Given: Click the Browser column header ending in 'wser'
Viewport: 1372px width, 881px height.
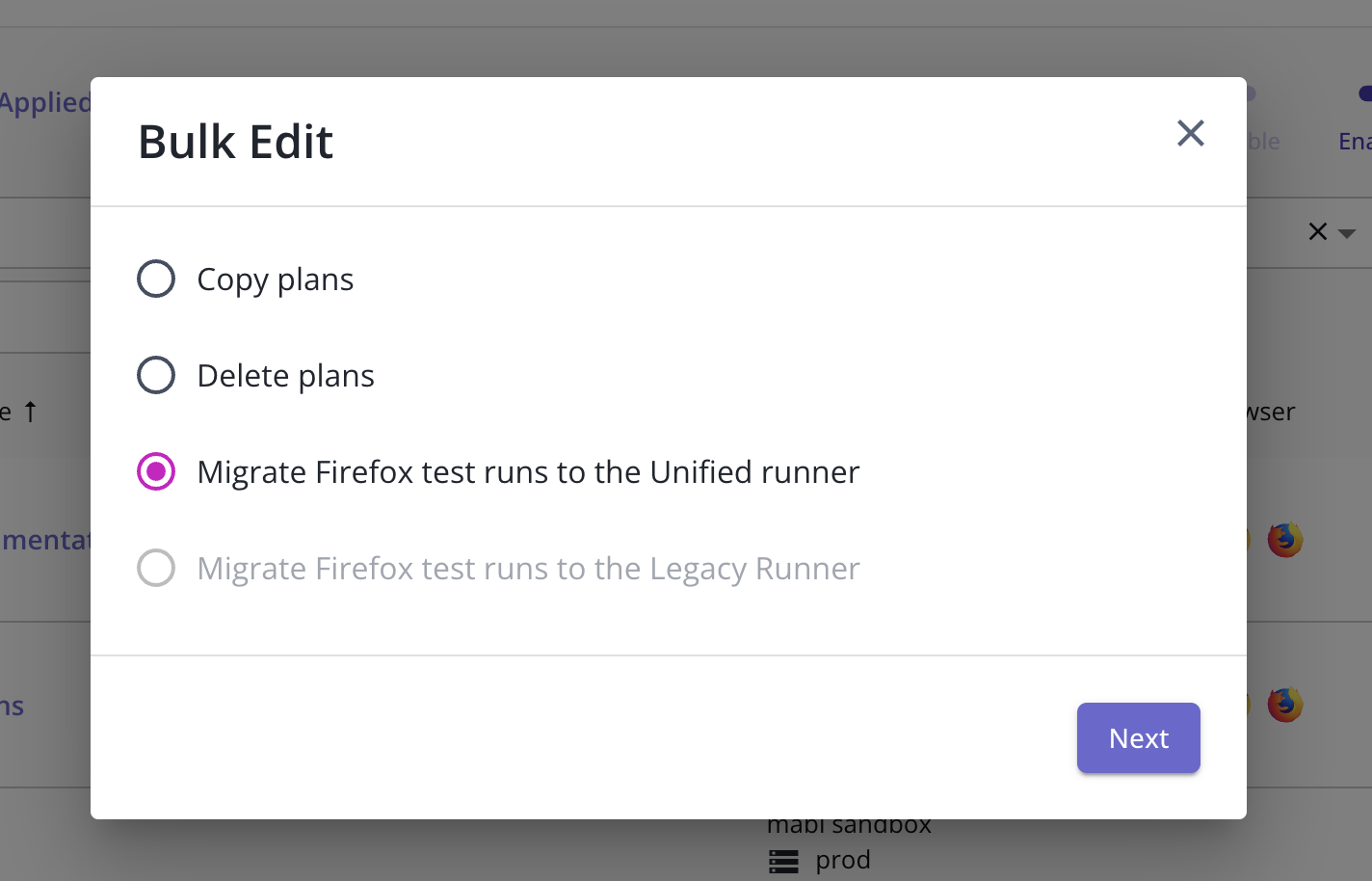Looking at the screenshot, I should [1271, 412].
